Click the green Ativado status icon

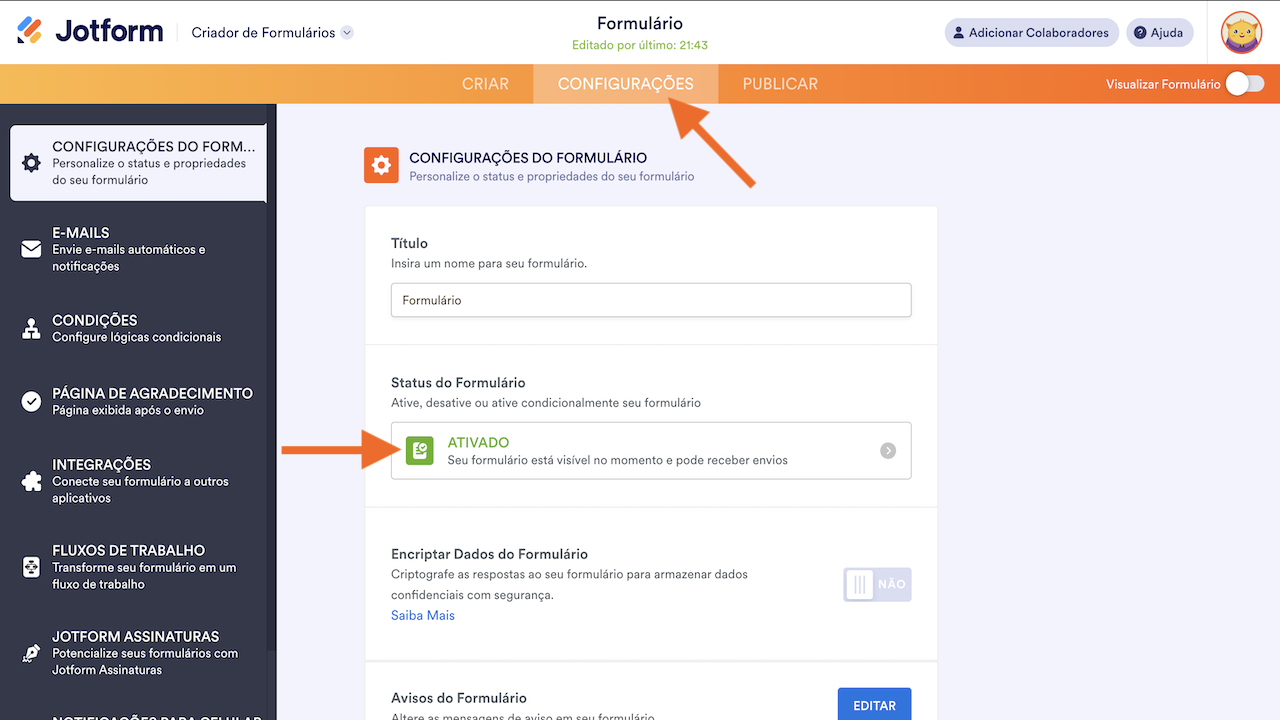pos(420,451)
